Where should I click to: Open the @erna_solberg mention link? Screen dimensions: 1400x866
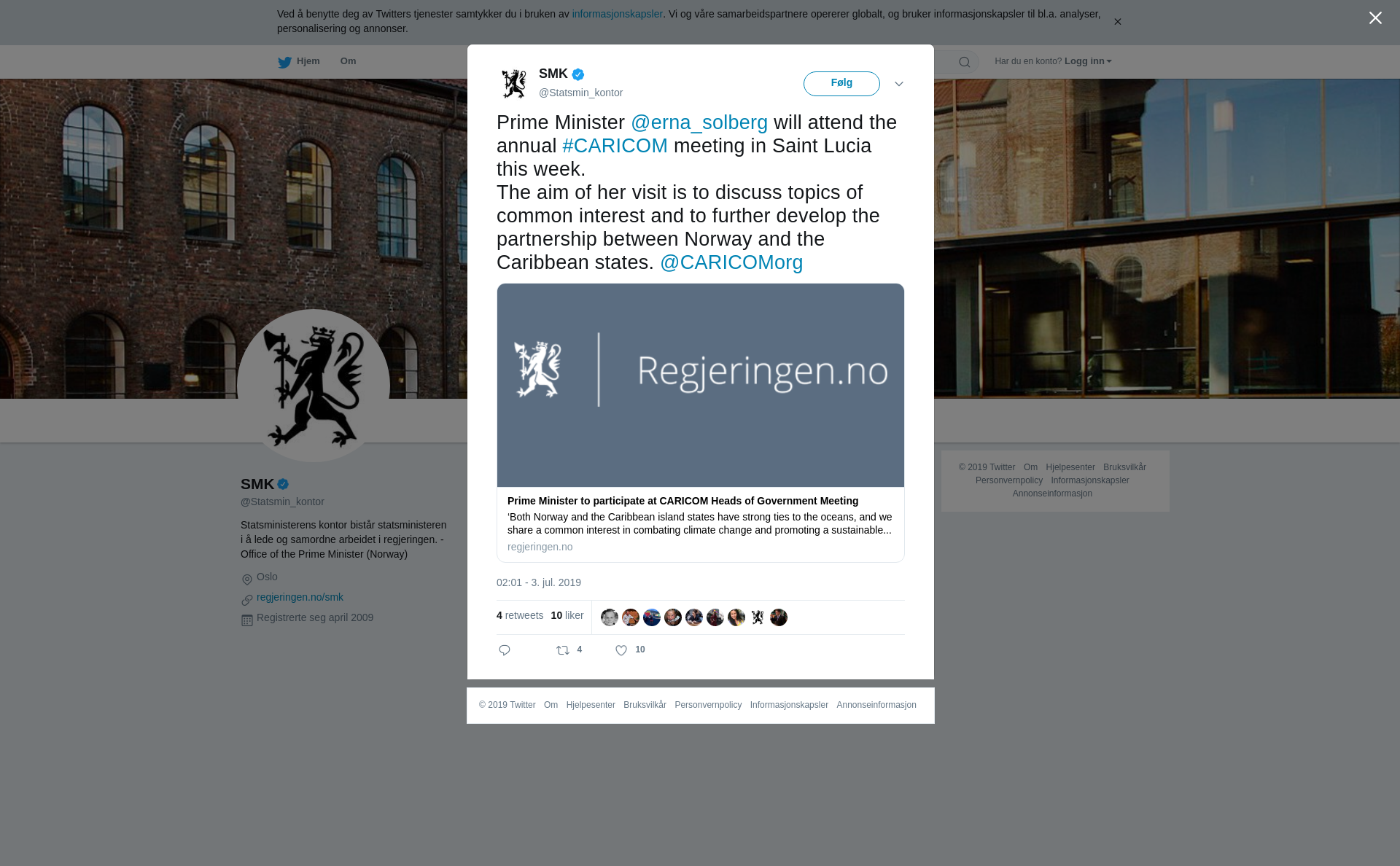coord(699,122)
